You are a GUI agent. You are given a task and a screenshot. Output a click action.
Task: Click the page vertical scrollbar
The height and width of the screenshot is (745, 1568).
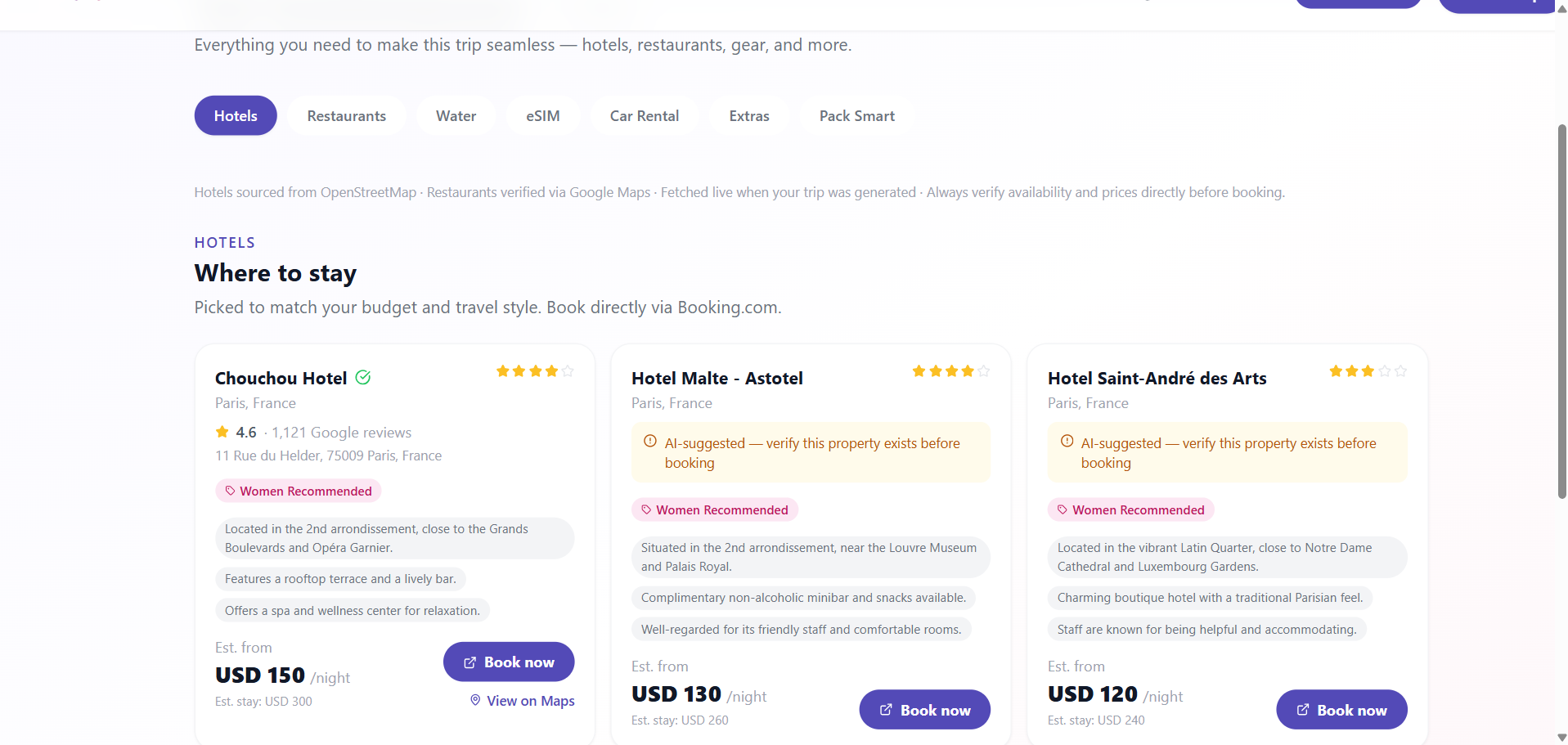point(1561,311)
